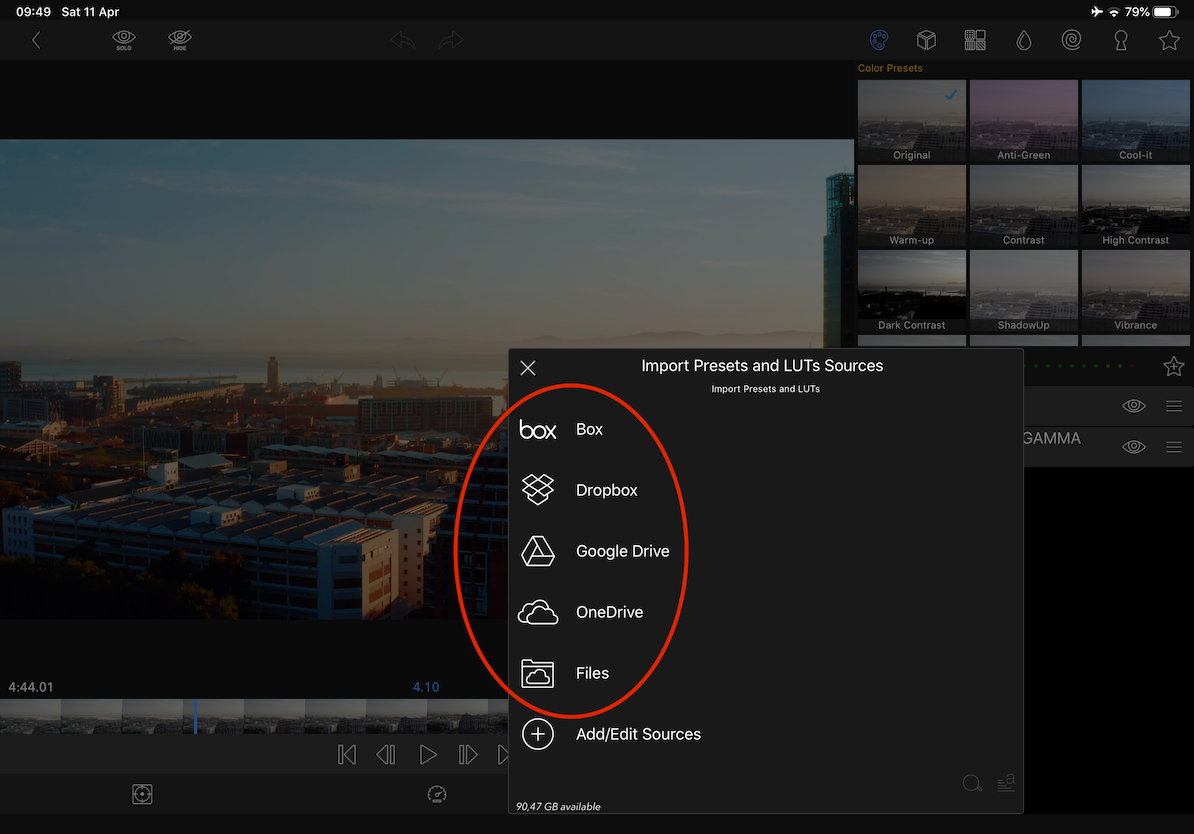
Task: Close the Import Presets and LUTs dialog
Action: pyautogui.click(x=528, y=368)
